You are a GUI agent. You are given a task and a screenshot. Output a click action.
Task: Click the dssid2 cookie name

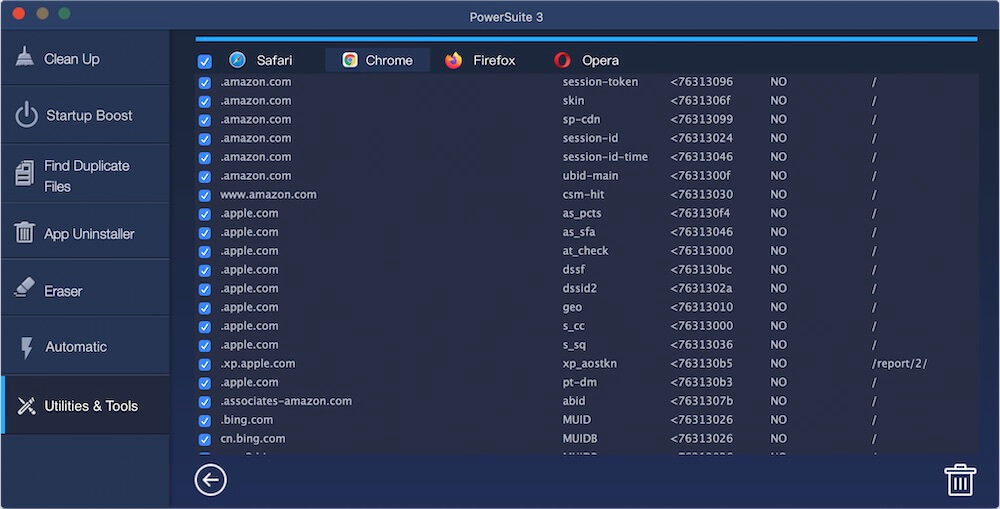tap(579, 288)
